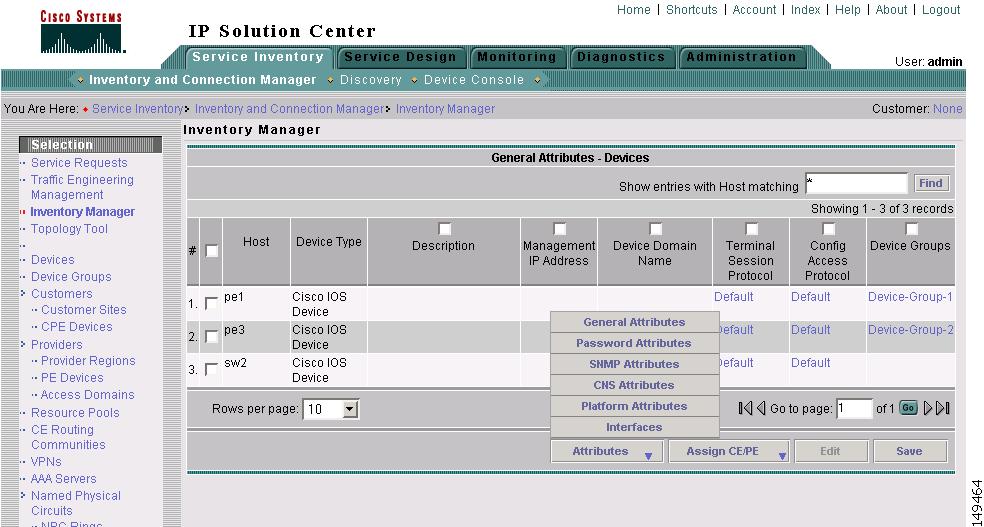Check the Description column checkbox
This screenshot has width=984, height=527.
(x=444, y=228)
